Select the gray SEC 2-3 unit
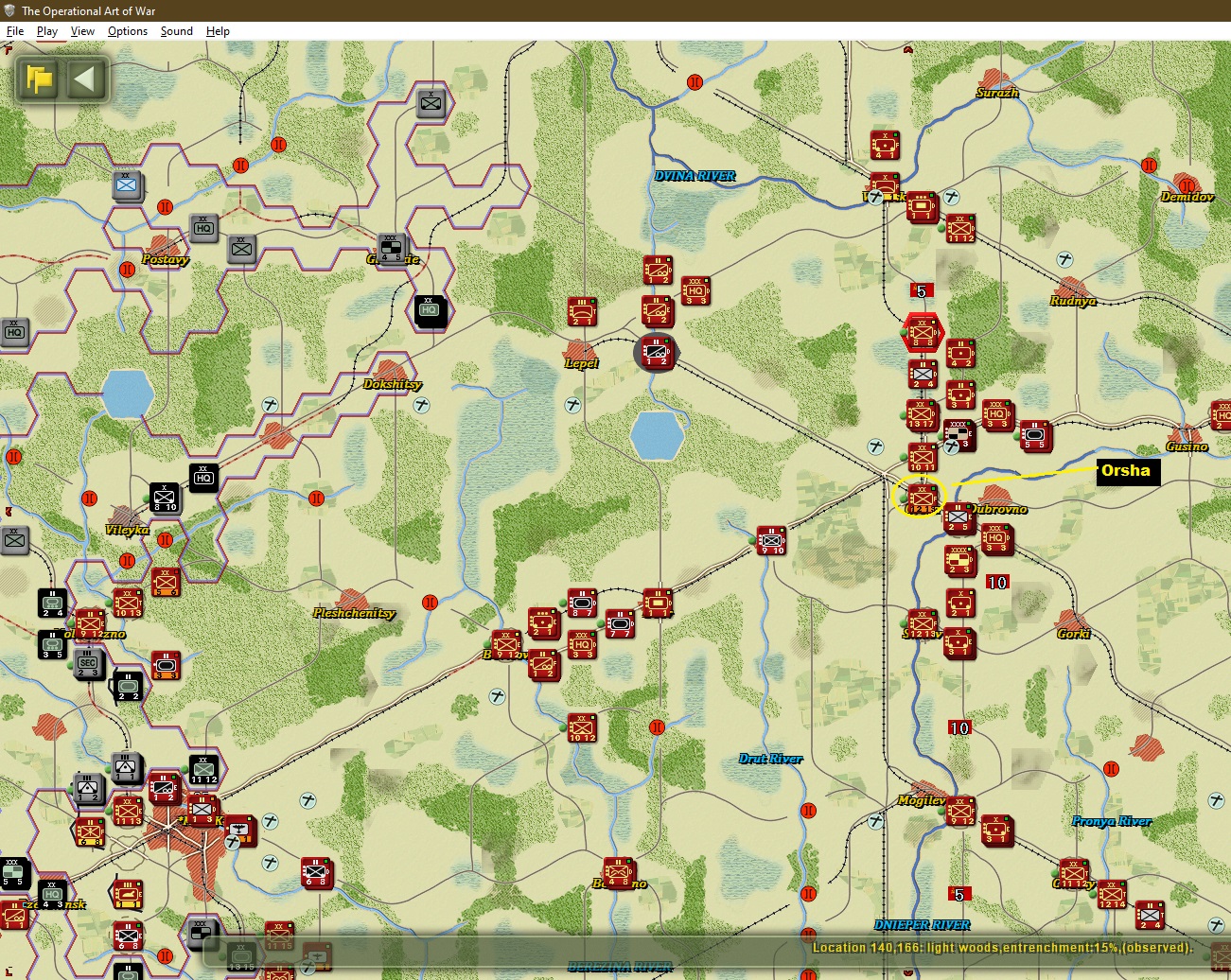The image size is (1231, 980). click(88, 664)
